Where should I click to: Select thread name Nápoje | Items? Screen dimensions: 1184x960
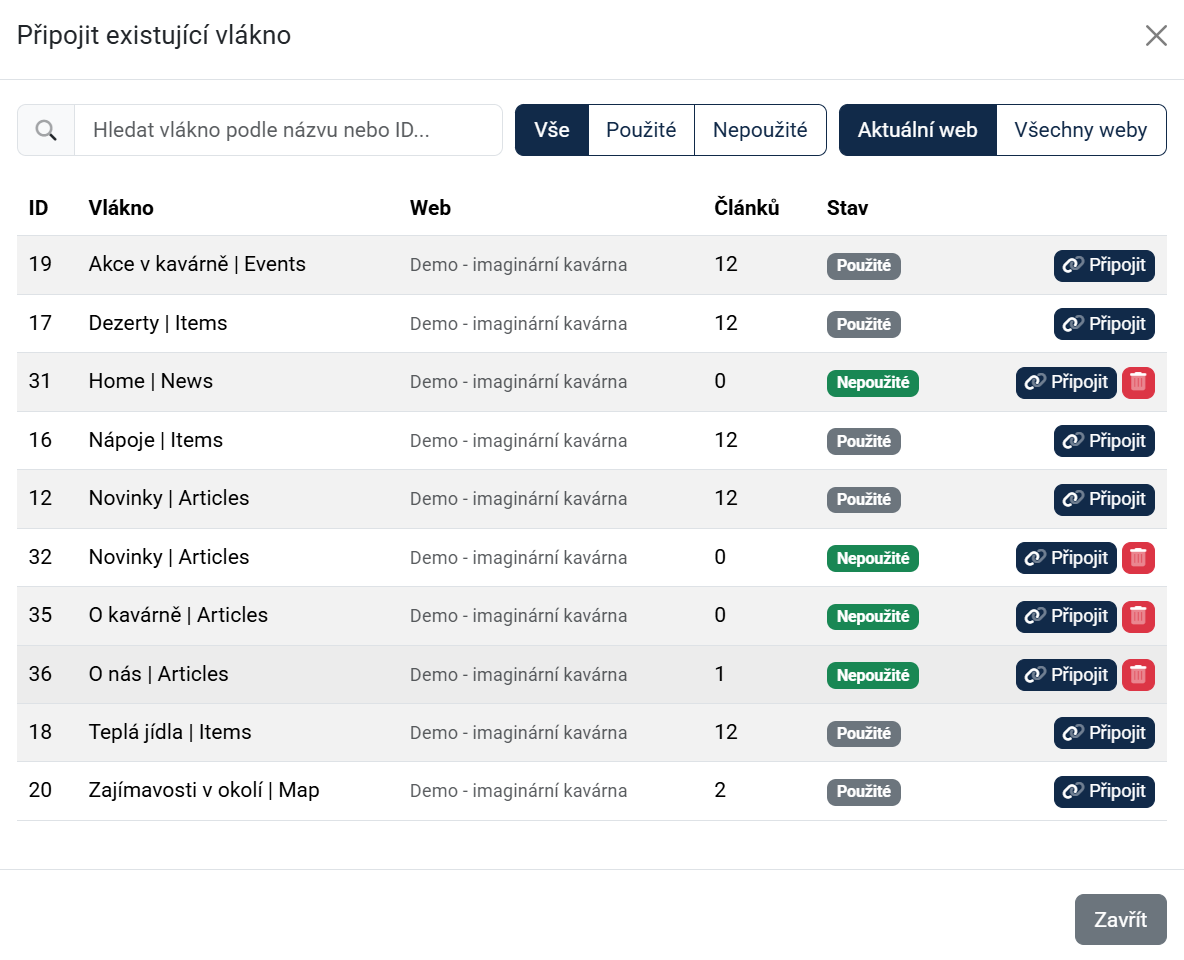156,440
